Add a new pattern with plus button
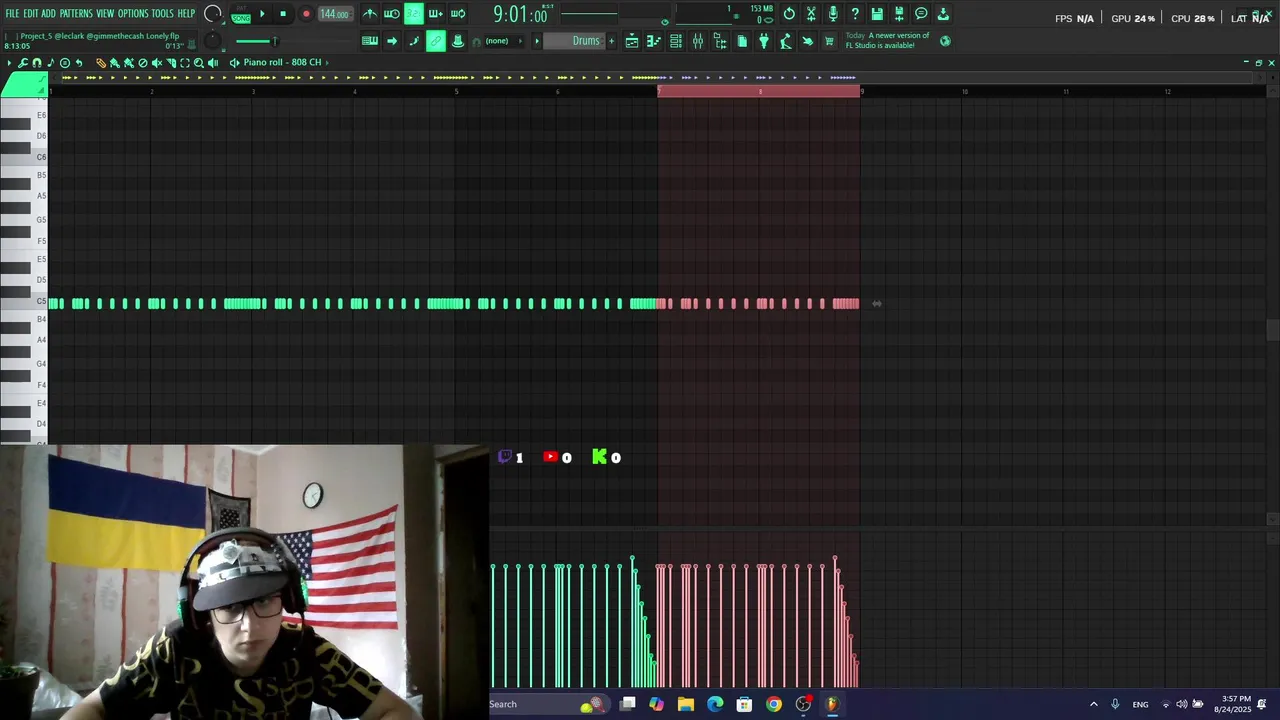The image size is (1280, 720). click(x=611, y=41)
